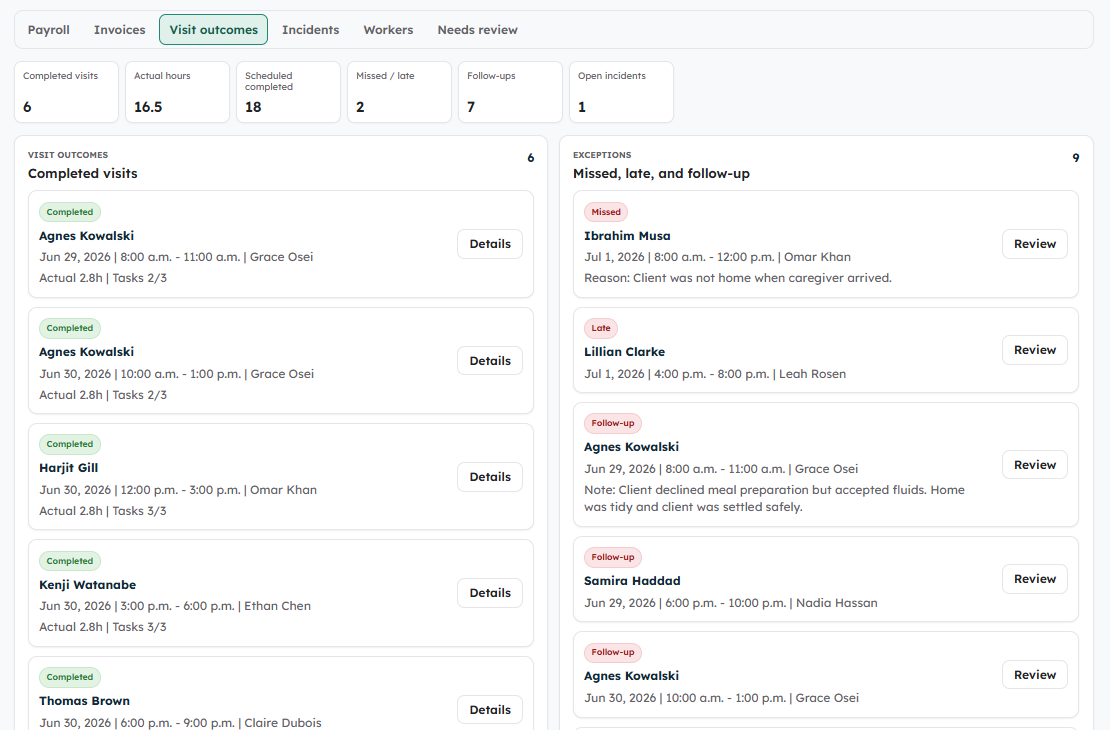Open the Invoices tab

[x=119, y=30]
